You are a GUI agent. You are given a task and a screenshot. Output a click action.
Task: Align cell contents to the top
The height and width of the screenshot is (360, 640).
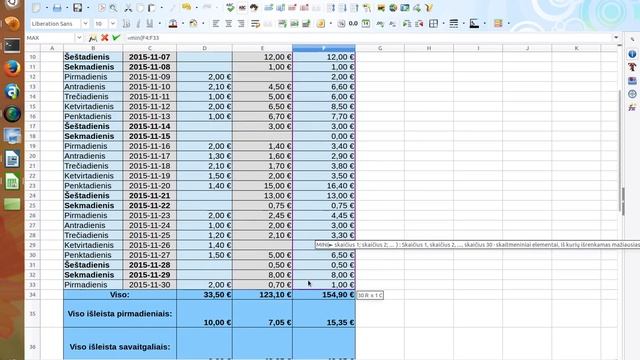282,24
